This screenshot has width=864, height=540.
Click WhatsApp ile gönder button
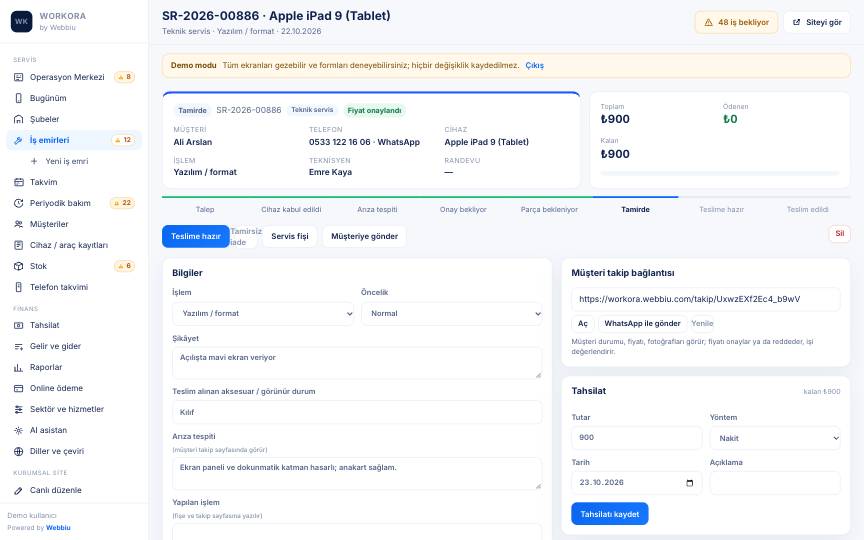(x=642, y=323)
